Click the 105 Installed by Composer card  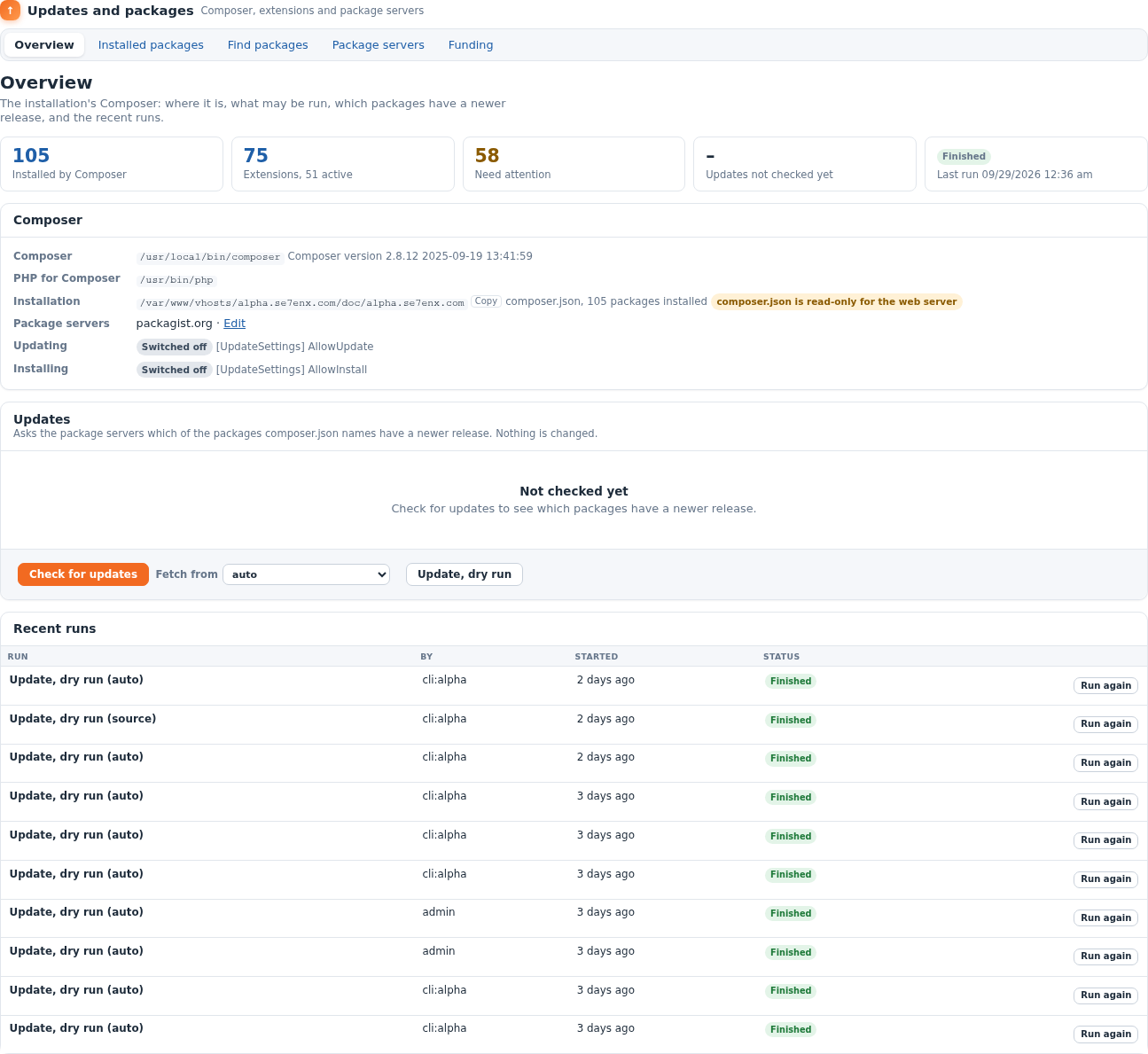[x=112, y=164]
